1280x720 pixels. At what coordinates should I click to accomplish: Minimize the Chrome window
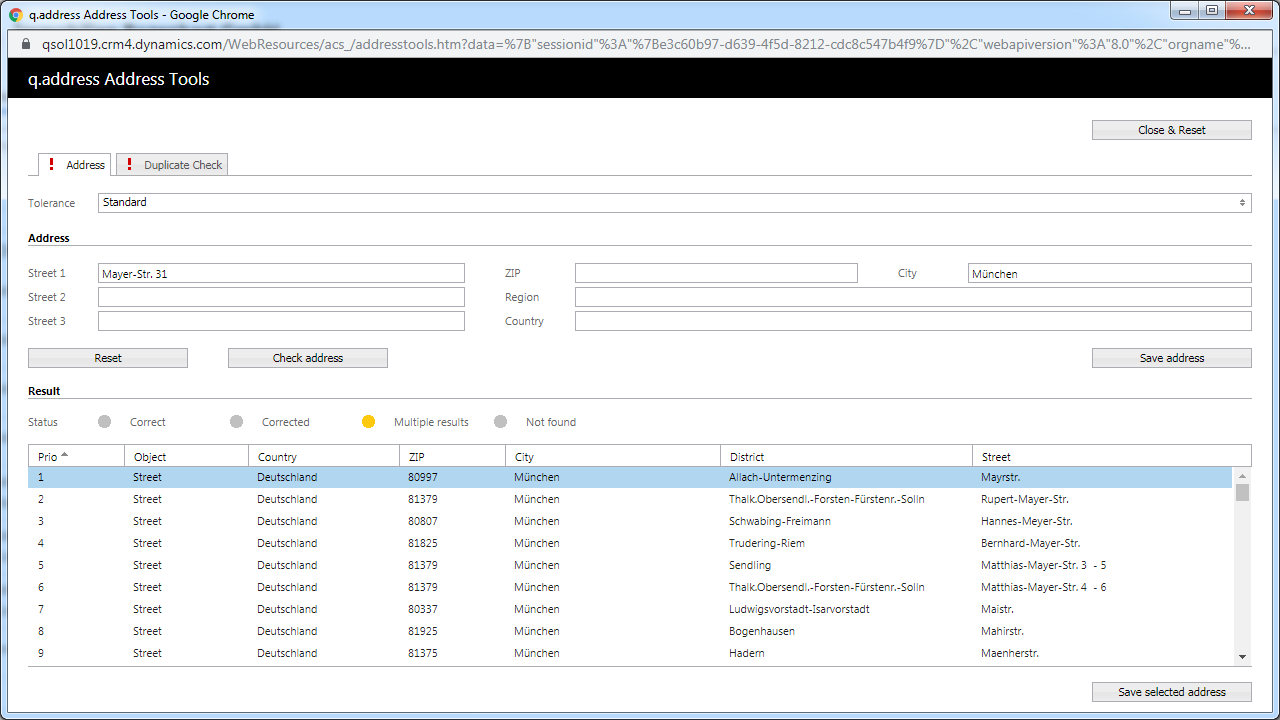1187,10
